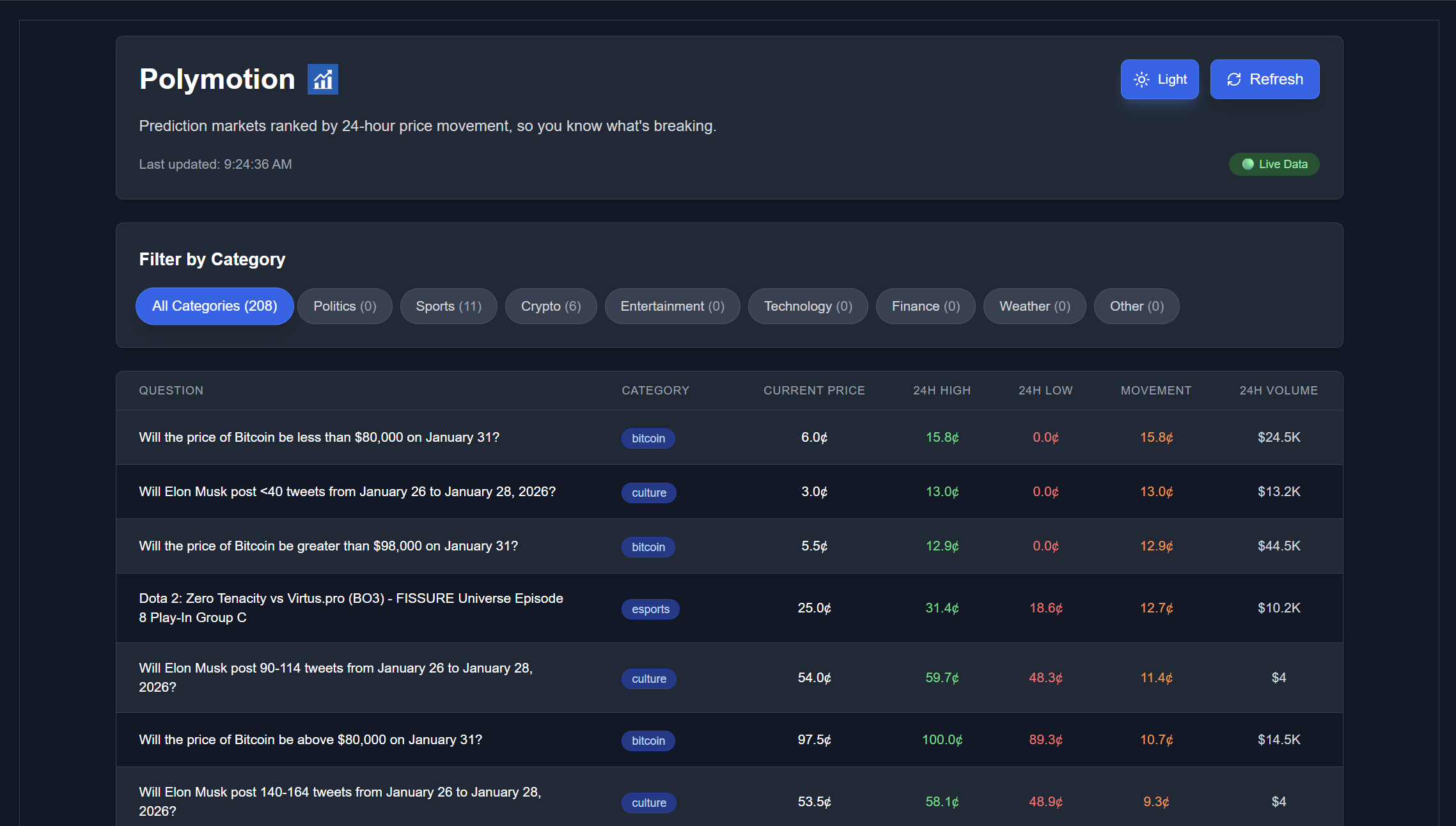
Task: Click the Polymotion chart logo icon
Action: (x=322, y=79)
